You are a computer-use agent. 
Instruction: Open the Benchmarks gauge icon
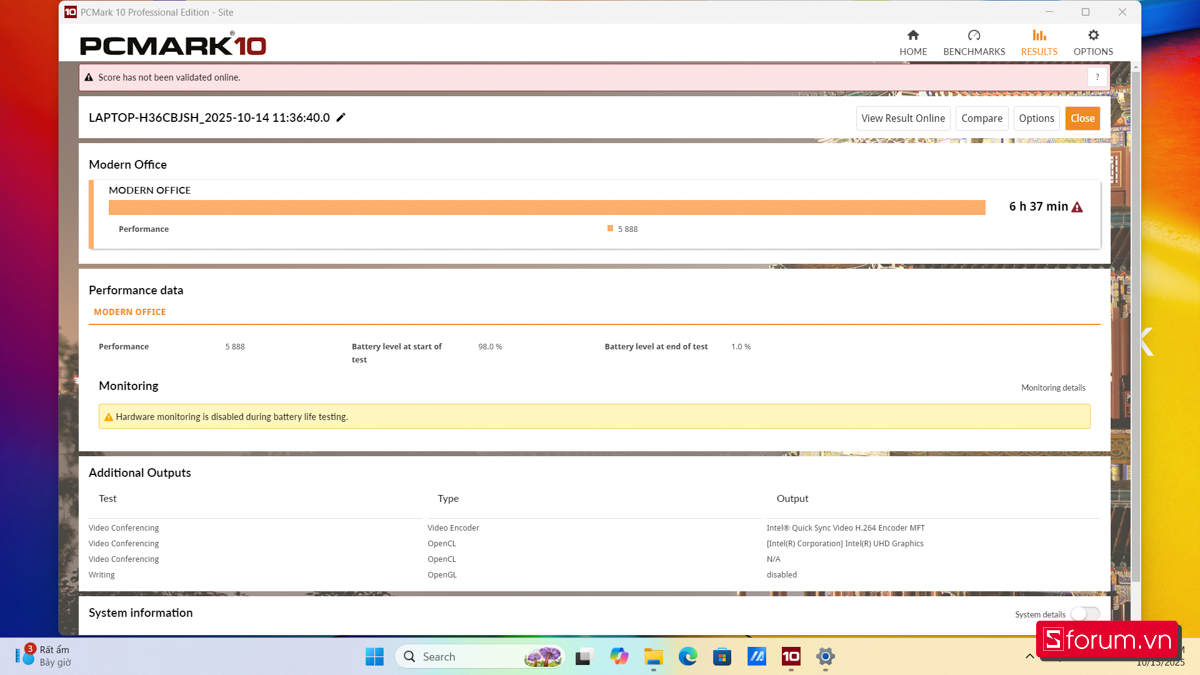pos(974,35)
